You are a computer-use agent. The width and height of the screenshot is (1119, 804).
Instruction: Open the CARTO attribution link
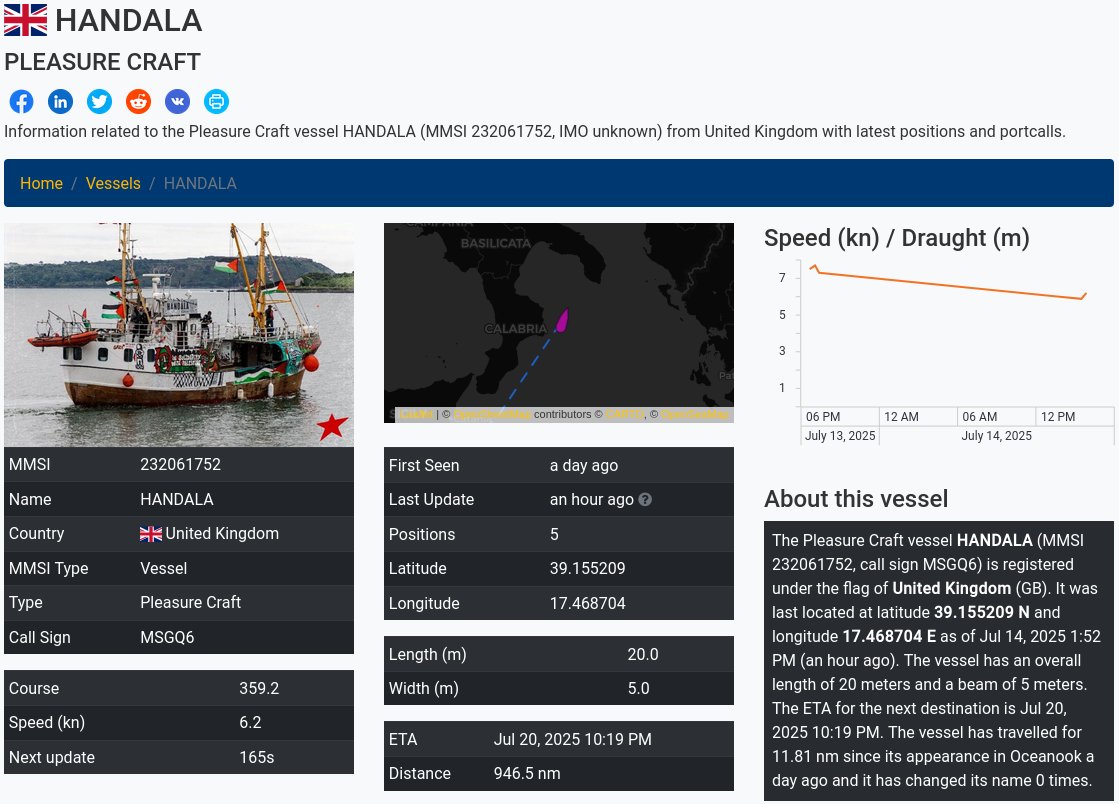click(625, 414)
